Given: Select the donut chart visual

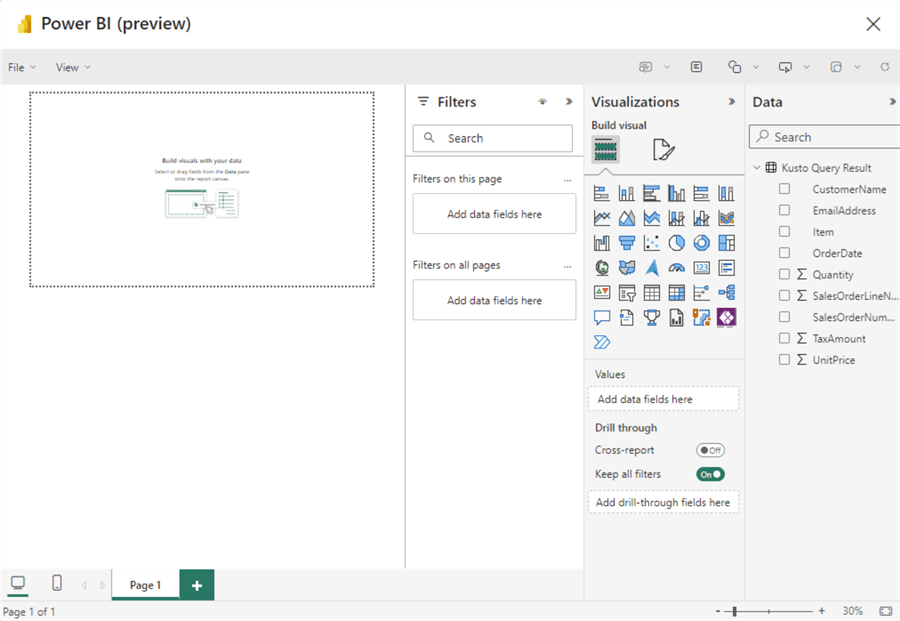Looking at the screenshot, I should [702, 243].
